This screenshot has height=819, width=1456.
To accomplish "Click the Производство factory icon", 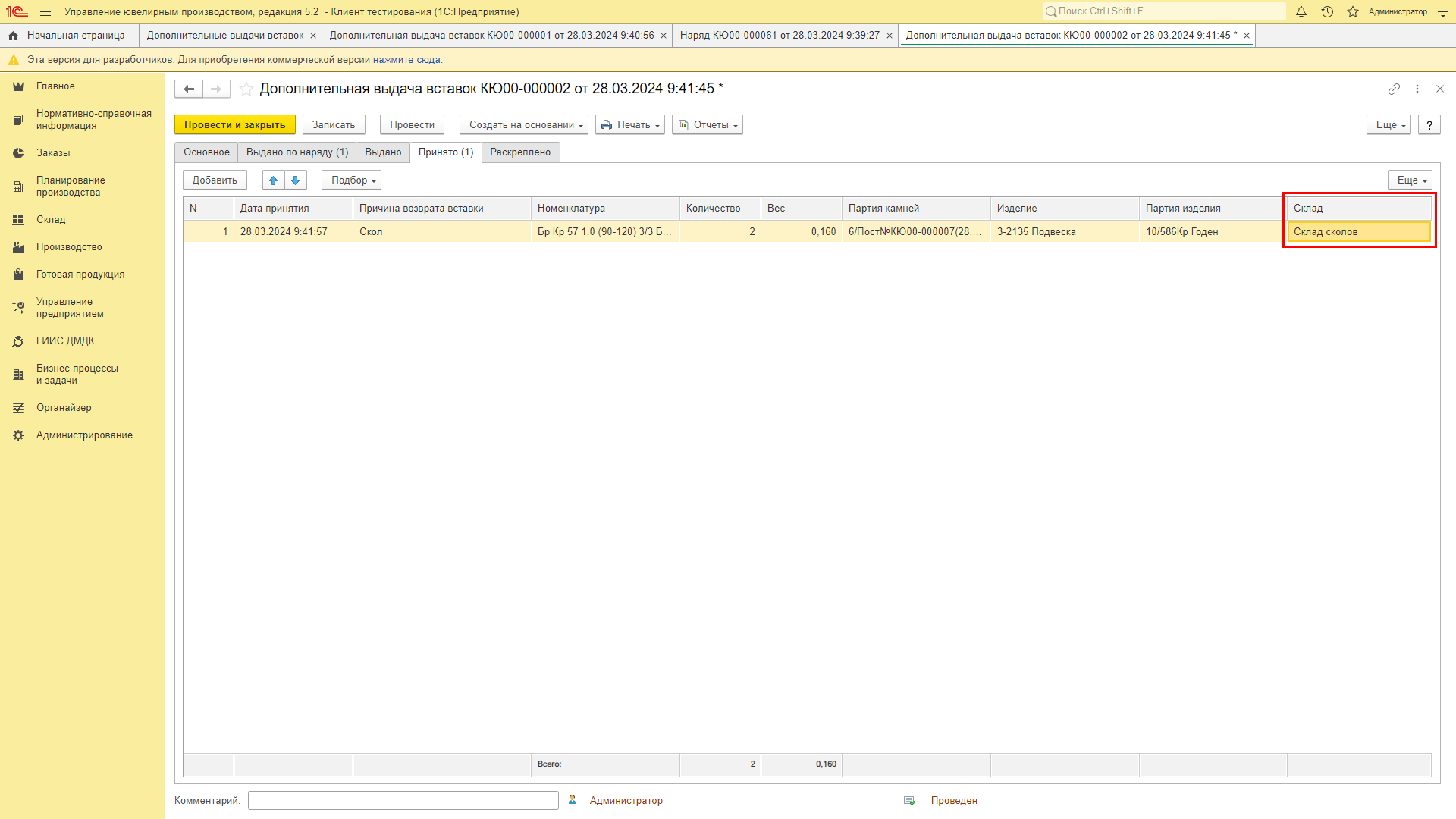I will (x=18, y=247).
